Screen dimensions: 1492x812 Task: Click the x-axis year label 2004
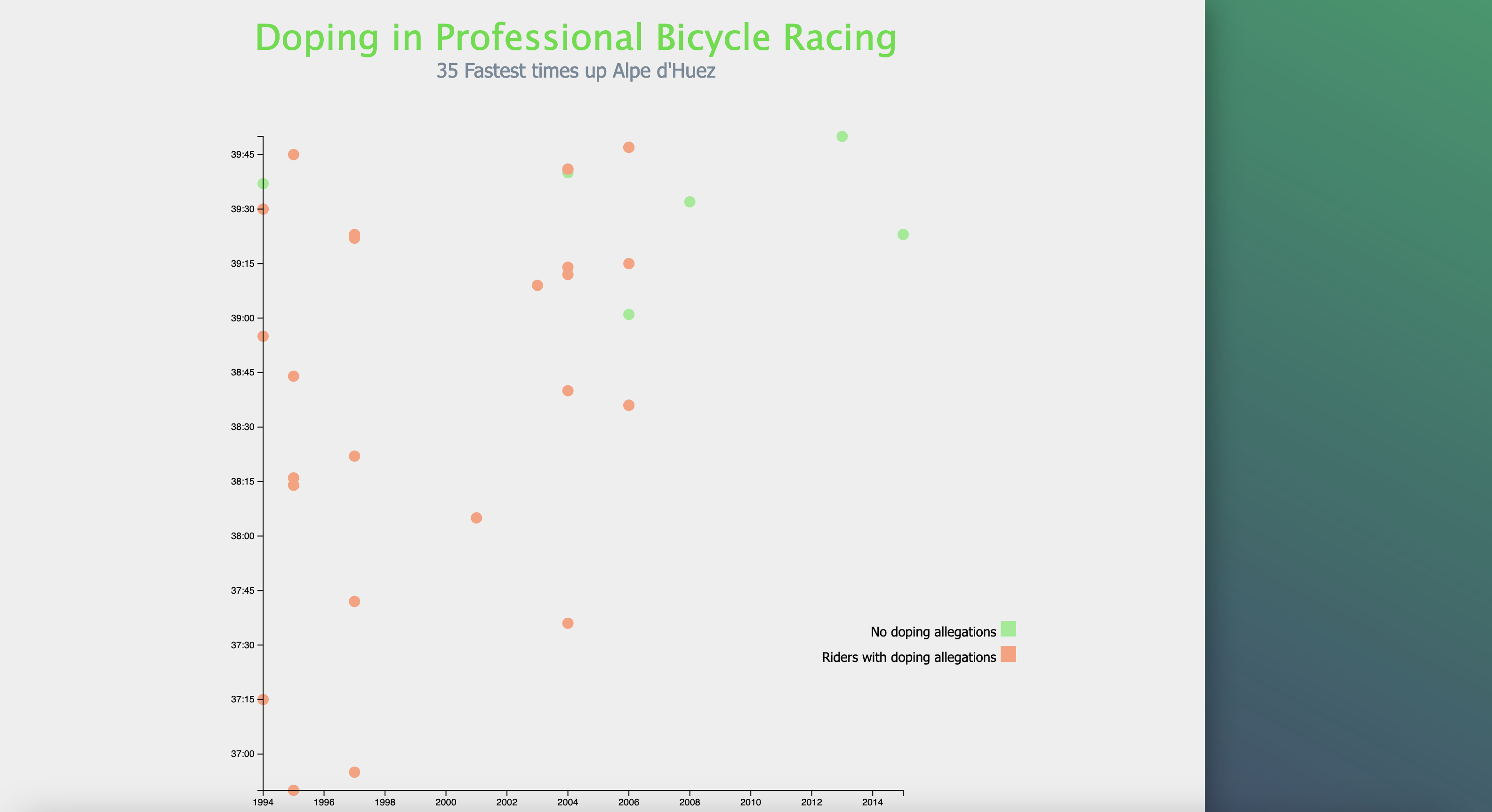pyautogui.click(x=568, y=802)
